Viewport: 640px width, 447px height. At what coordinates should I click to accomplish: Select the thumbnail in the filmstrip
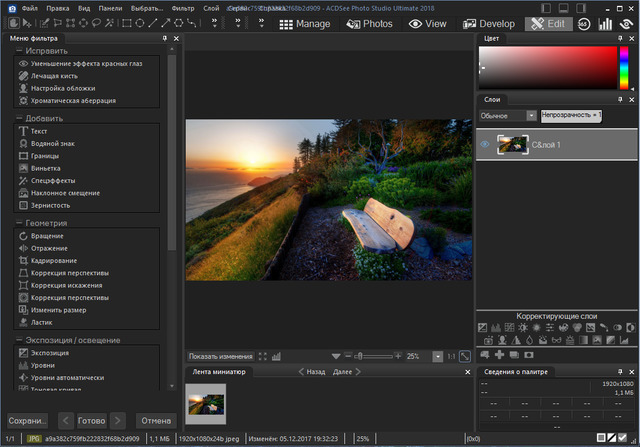point(206,403)
